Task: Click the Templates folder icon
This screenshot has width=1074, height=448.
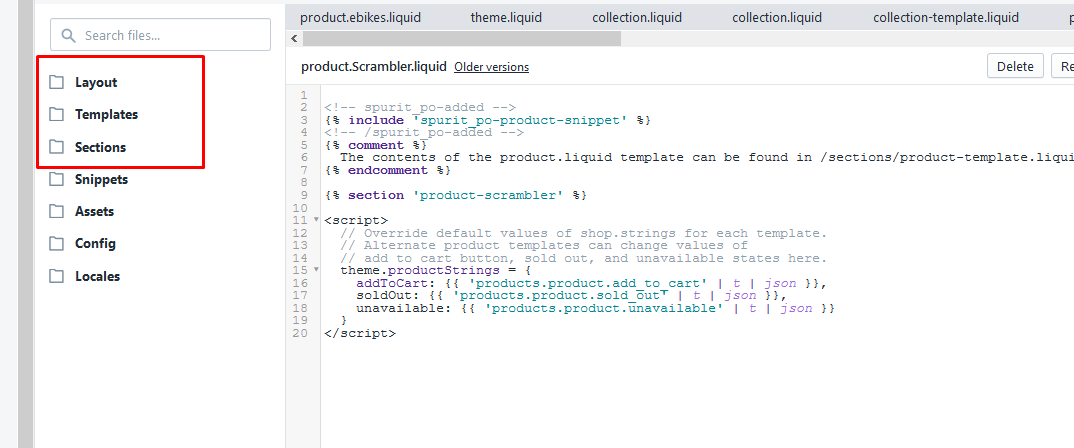Action: pos(56,114)
